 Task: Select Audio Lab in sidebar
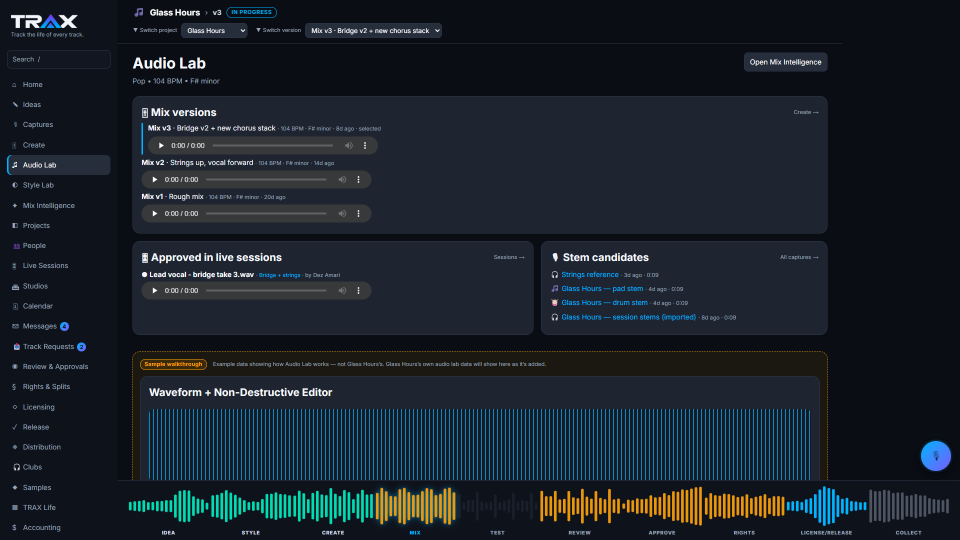(59, 165)
